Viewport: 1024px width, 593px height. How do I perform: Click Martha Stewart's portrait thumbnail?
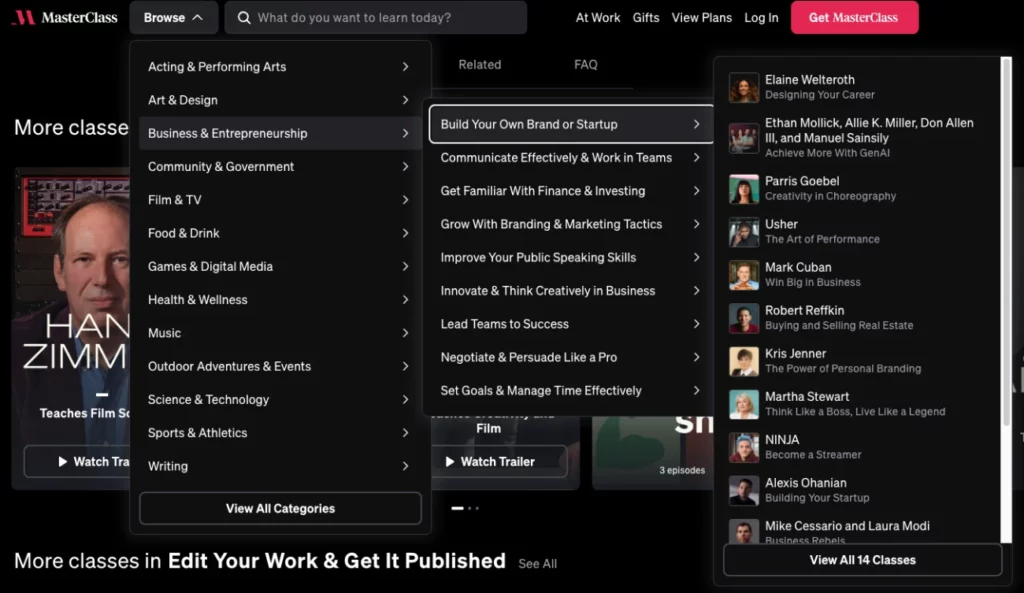(744, 404)
